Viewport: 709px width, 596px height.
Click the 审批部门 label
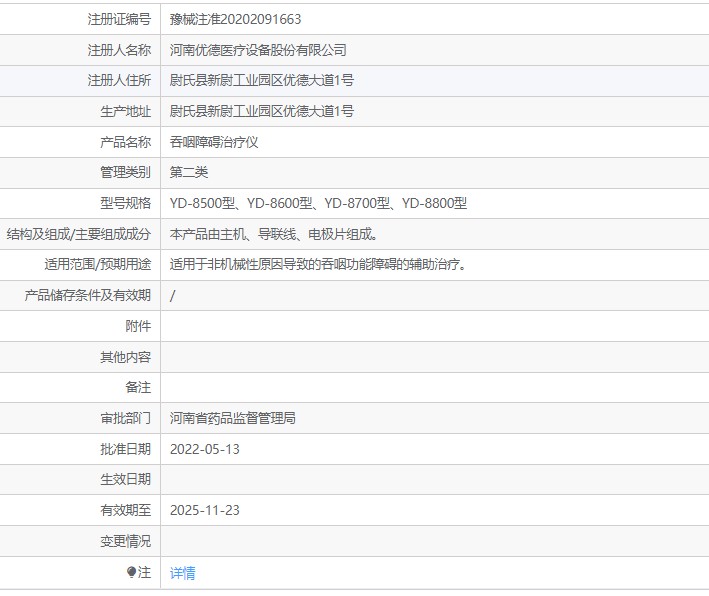click(126, 418)
